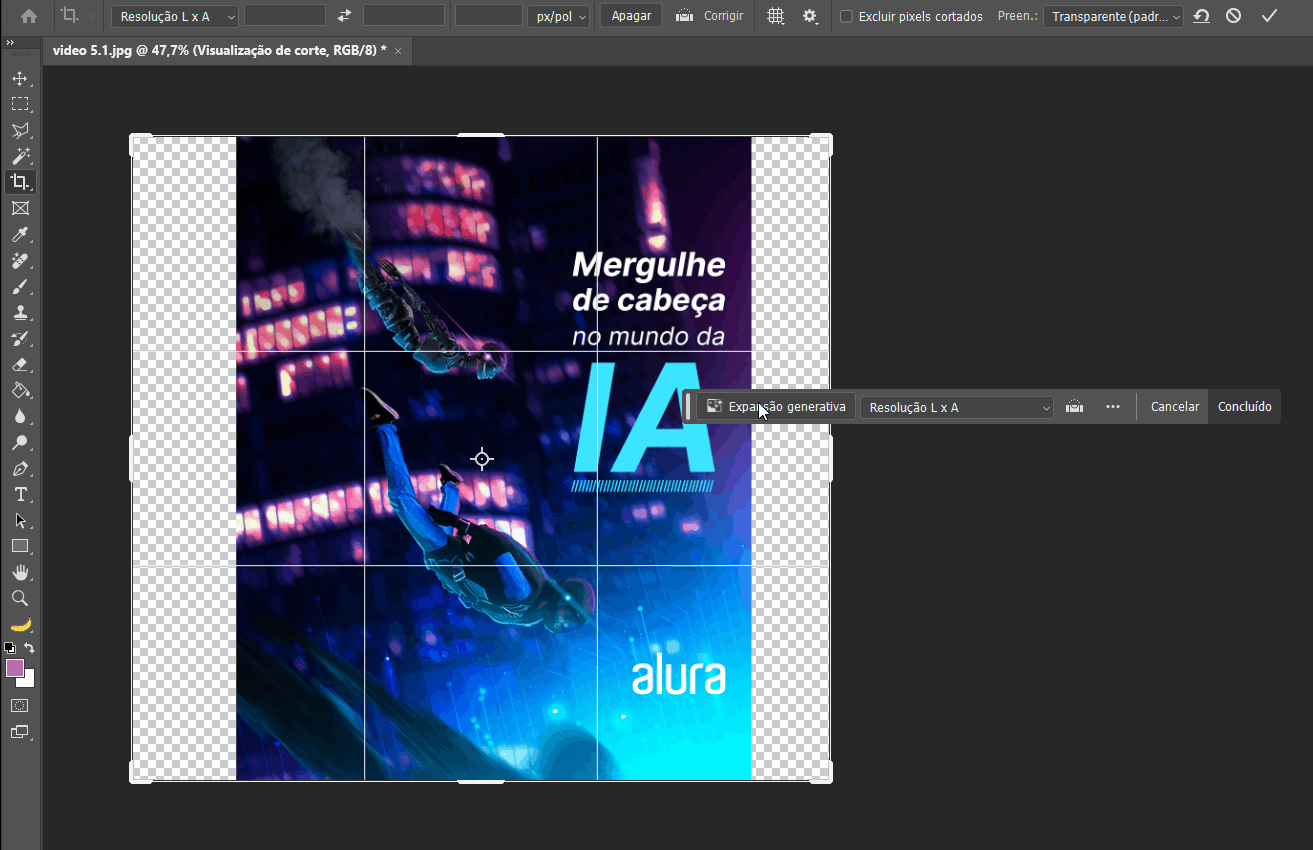Enable Excluir pixels cortados checkbox
This screenshot has width=1313, height=850.
tap(846, 16)
